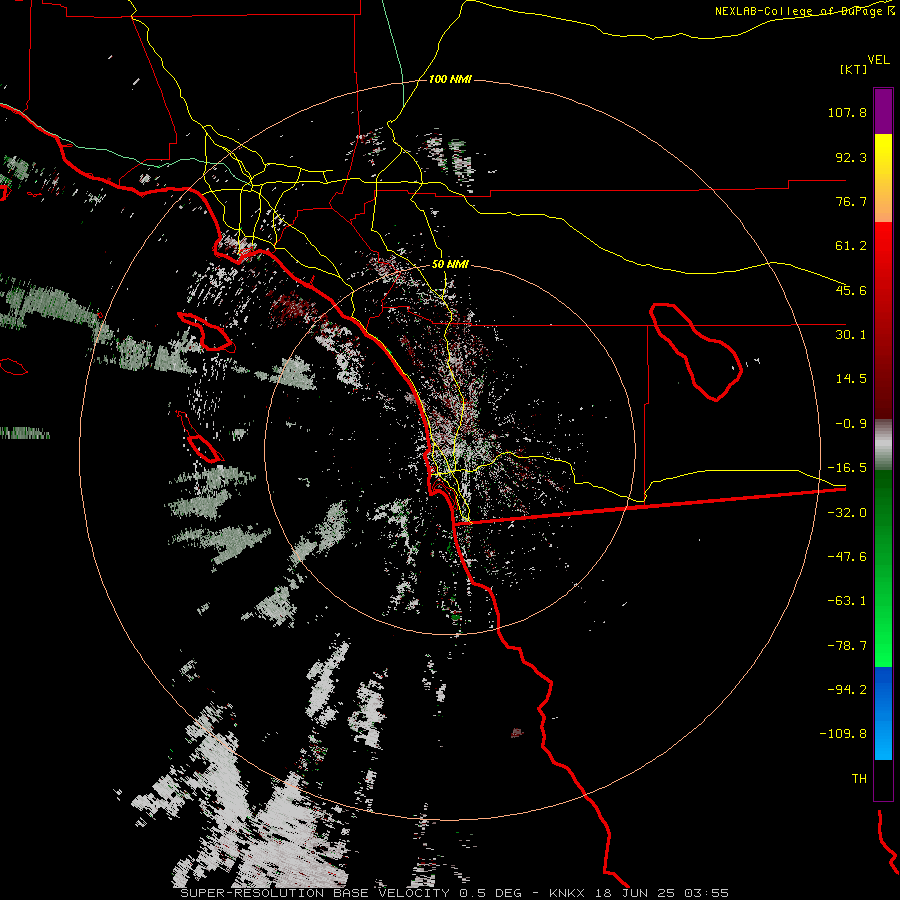The height and width of the screenshot is (900, 900).
Task: Click the 30.1 legend value
Action: pos(851,335)
